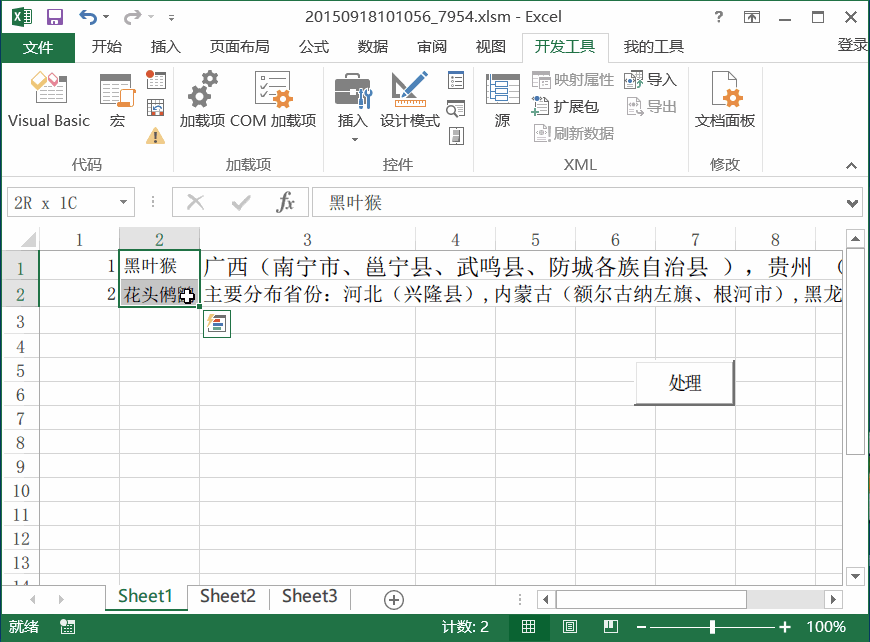Toggle 设计模式 design mode

pyautogui.click(x=410, y=101)
